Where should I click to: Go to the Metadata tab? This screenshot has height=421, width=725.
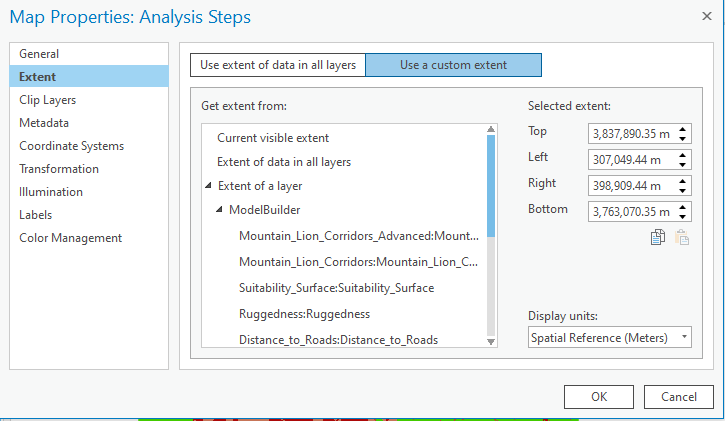[44, 123]
